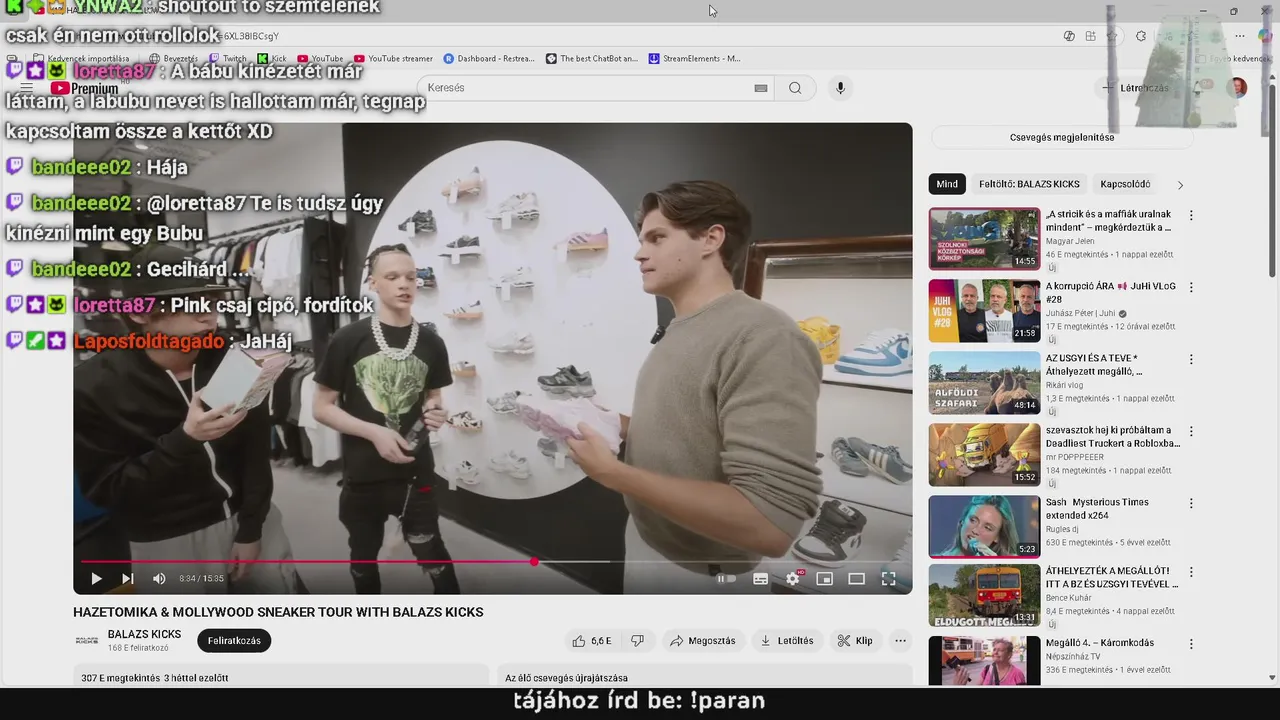Viewport: 1280px width, 720px height.
Task: Open thumbnail of "A stricik és a maffiák" video
Action: 985,239
